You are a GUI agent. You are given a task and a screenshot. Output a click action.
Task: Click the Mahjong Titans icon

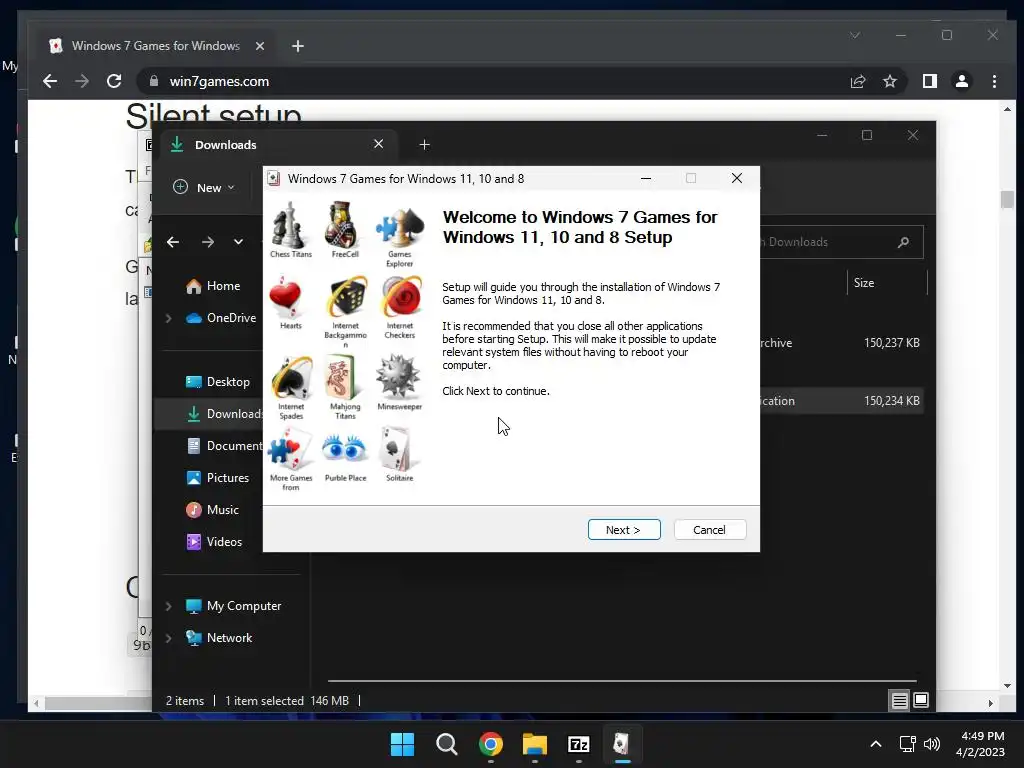point(340,377)
